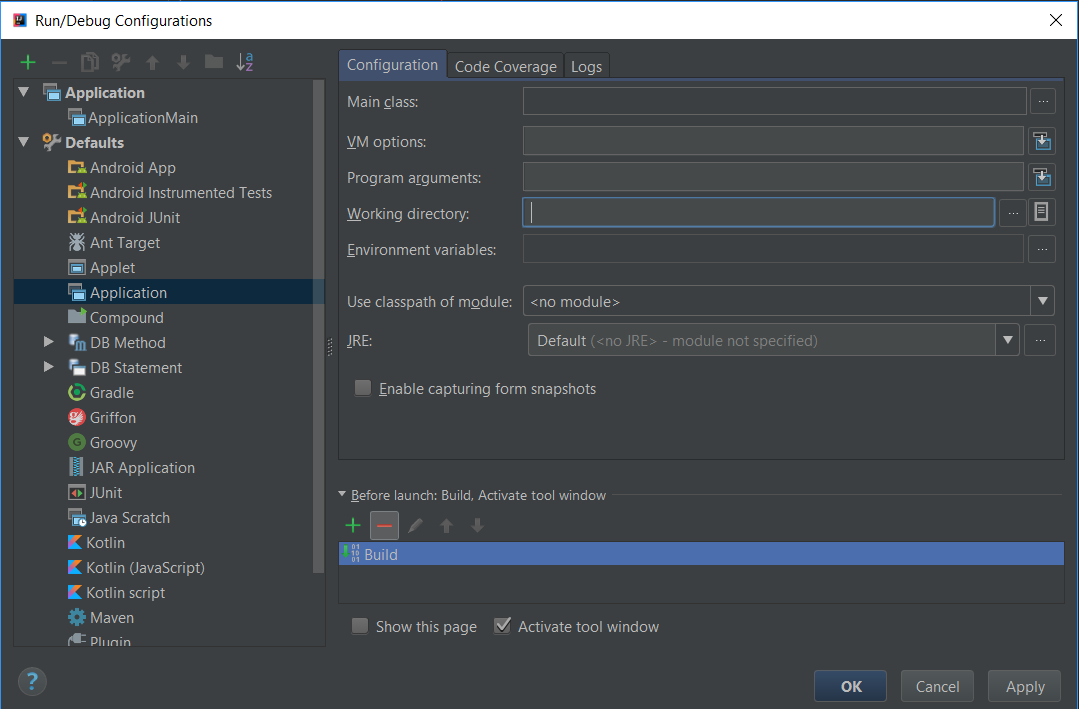The width and height of the screenshot is (1079, 709).
Task: Click the copy configuration icon
Action: click(x=90, y=62)
